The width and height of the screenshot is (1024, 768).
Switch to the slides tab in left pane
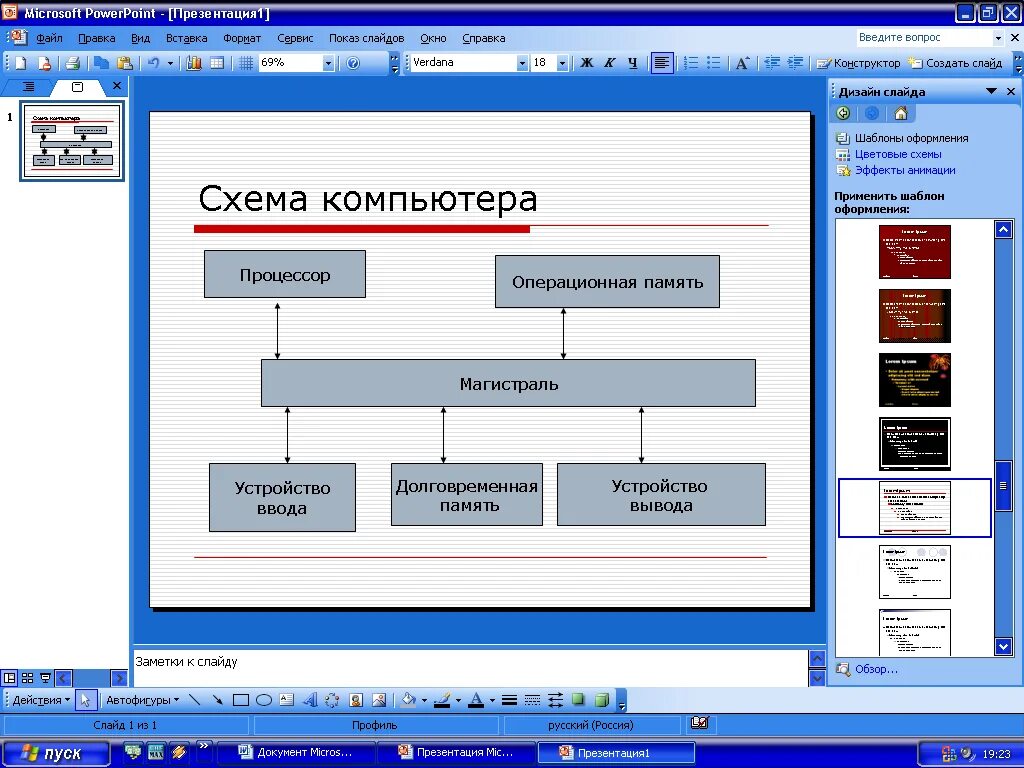tap(77, 86)
